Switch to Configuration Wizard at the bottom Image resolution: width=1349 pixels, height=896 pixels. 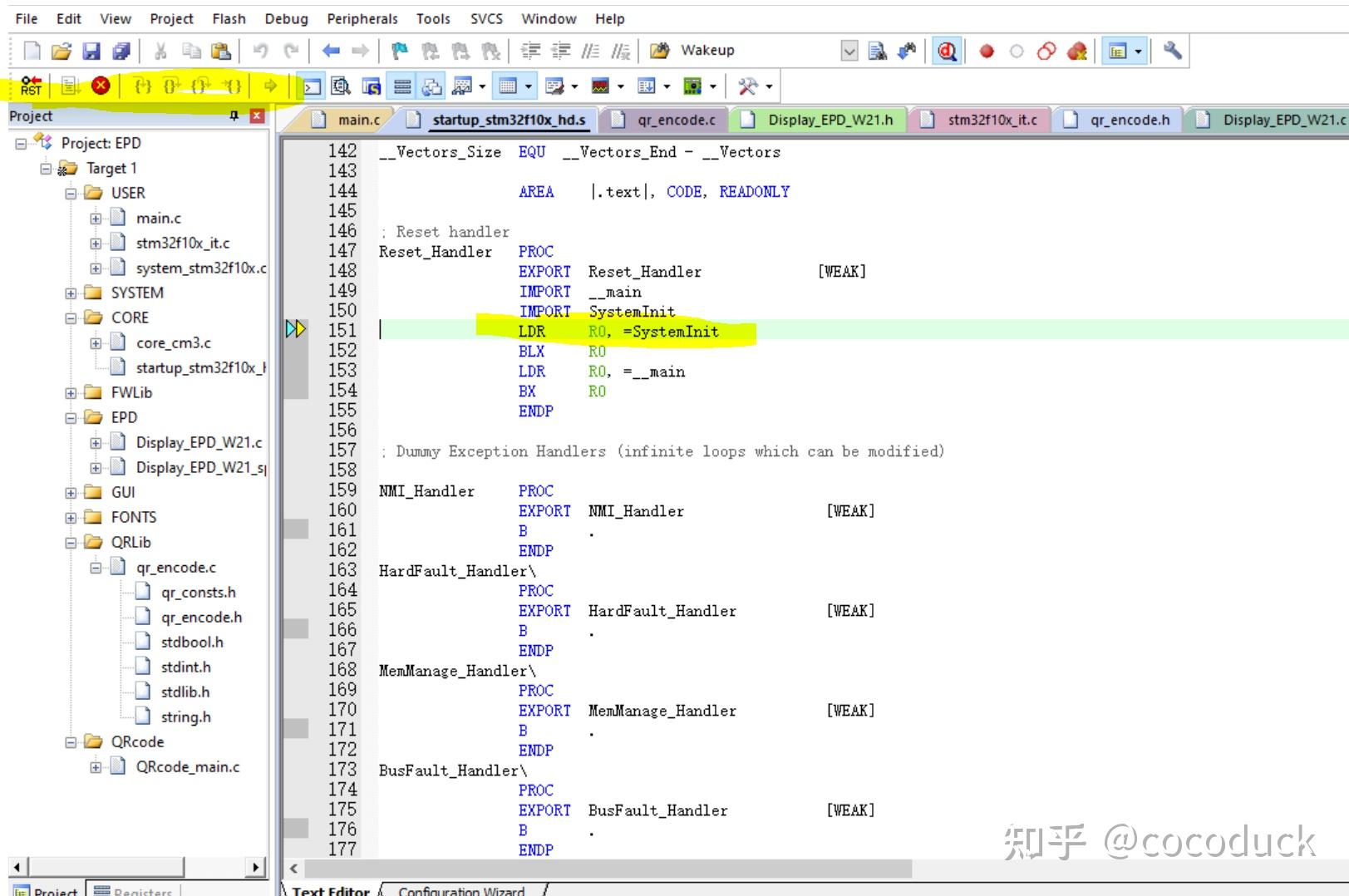[x=462, y=890]
